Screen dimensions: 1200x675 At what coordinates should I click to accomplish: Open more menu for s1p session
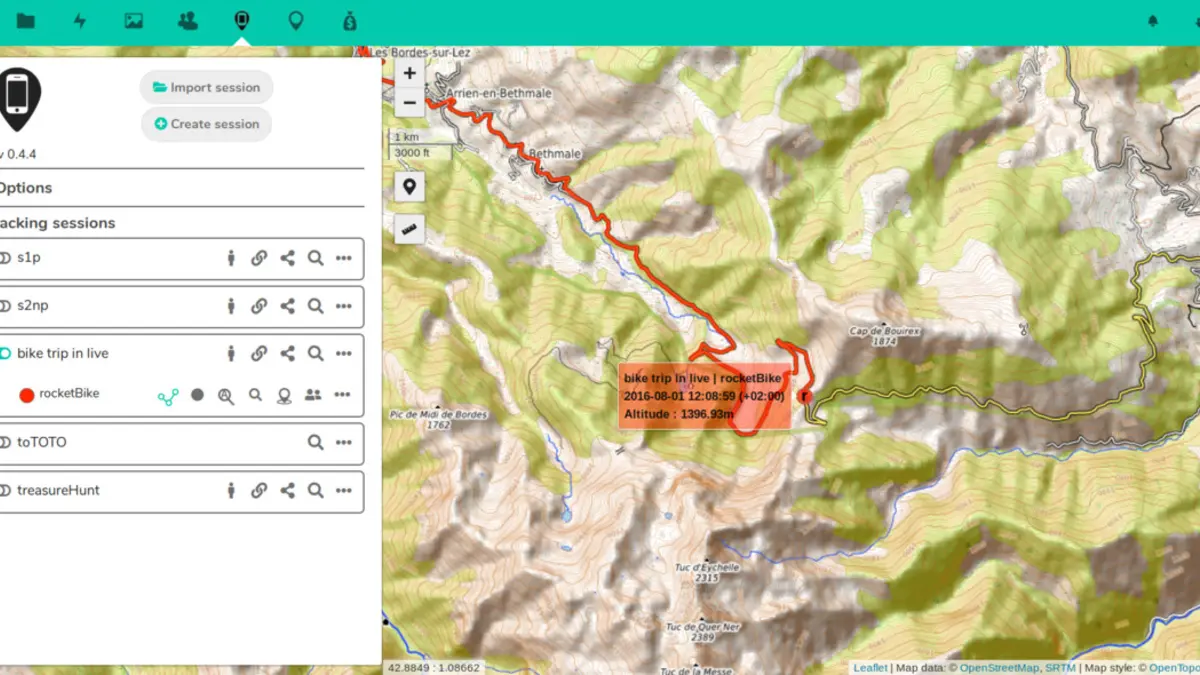click(x=344, y=258)
